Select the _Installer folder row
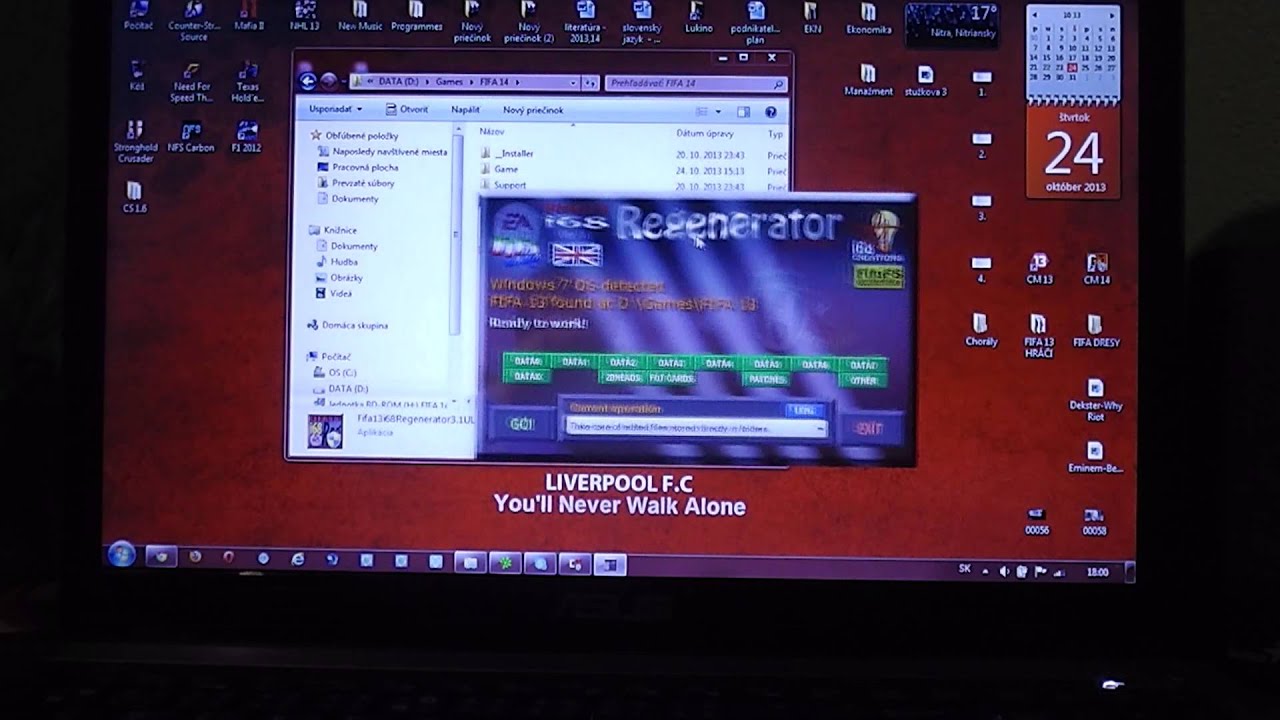 point(632,154)
